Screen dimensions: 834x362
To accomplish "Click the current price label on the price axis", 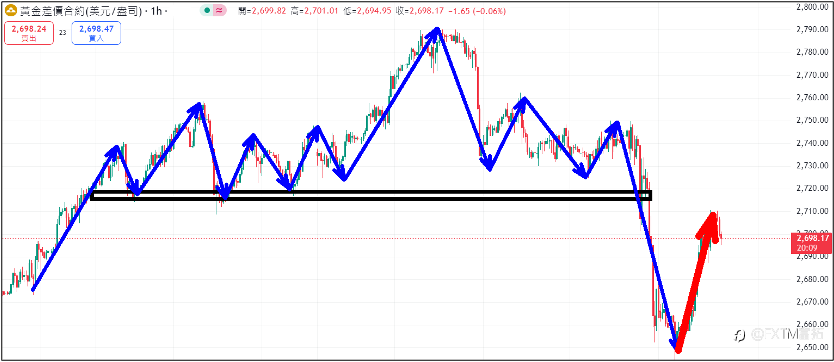I will click(812, 243).
